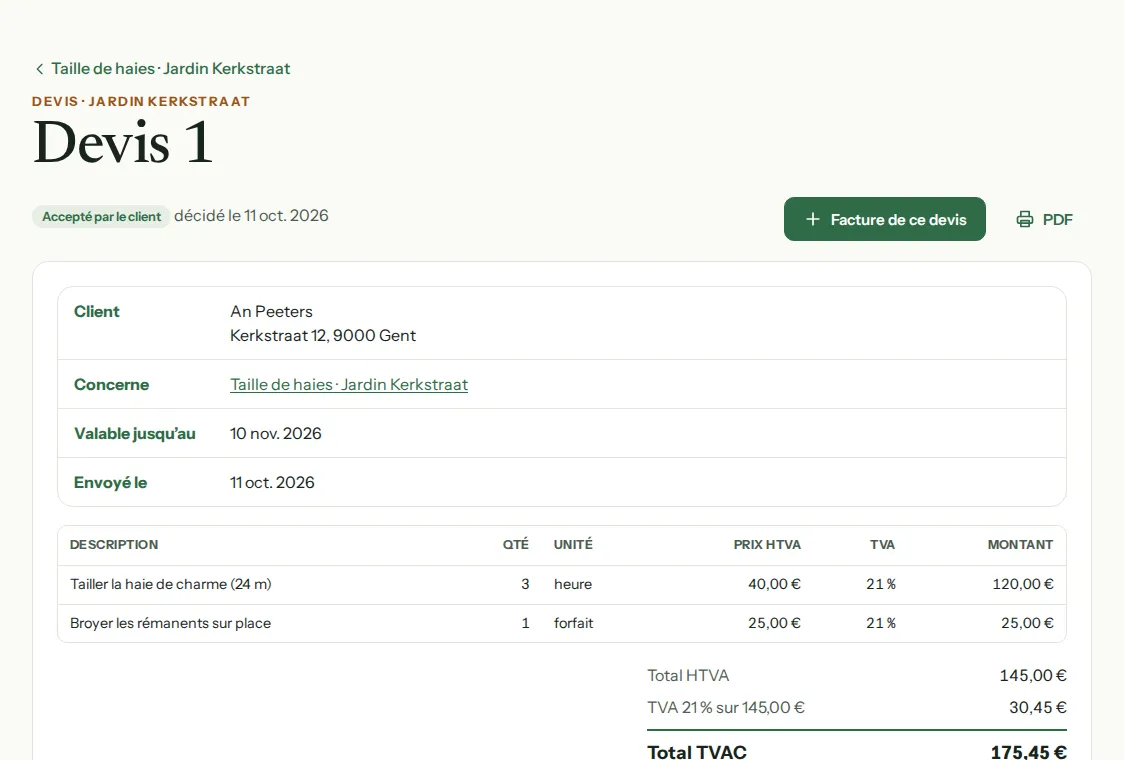The width and height of the screenshot is (1124, 760).
Task: Select the validity date '10 nov. 2026'
Action: (276, 434)
